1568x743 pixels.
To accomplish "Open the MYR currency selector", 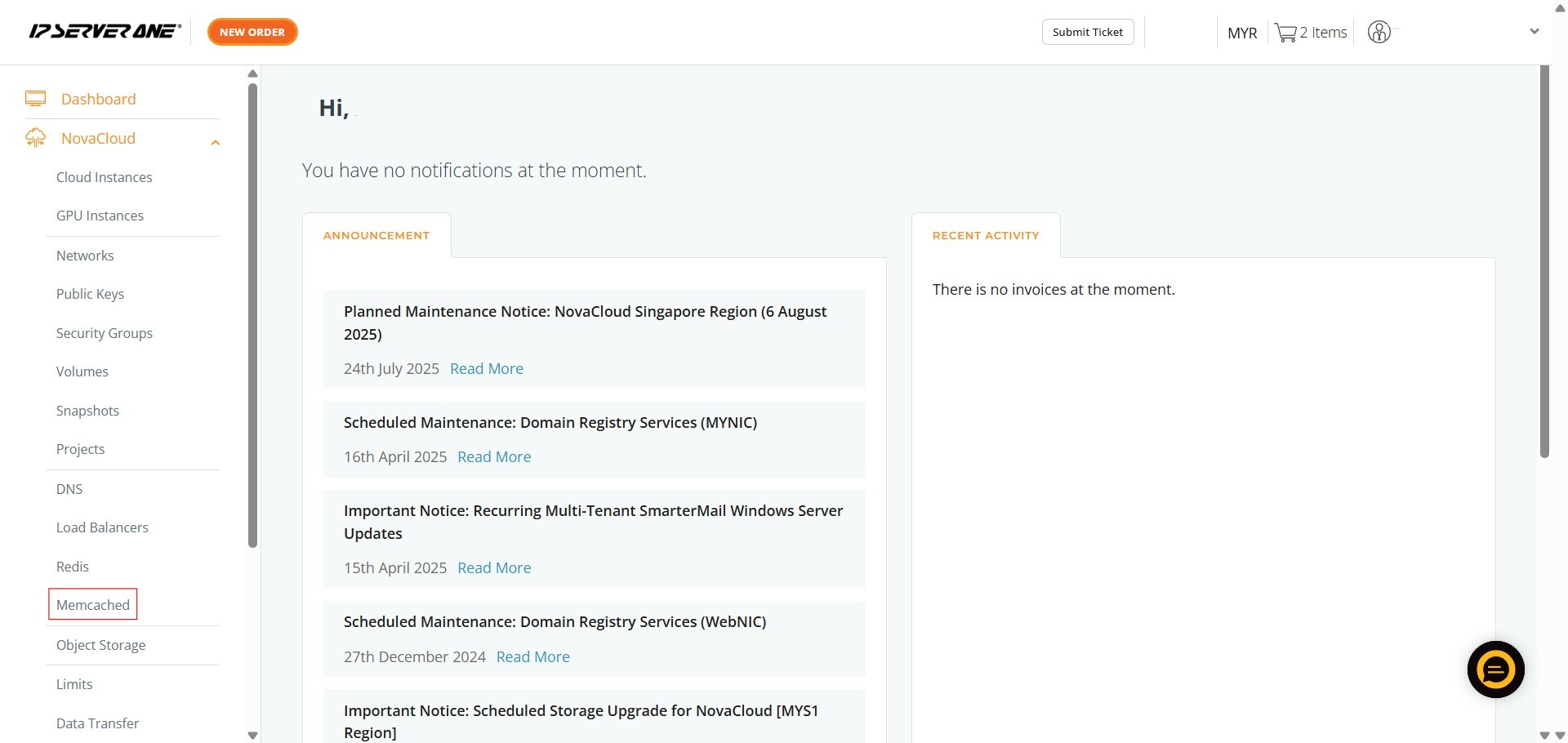I will tap(1242, 33).
